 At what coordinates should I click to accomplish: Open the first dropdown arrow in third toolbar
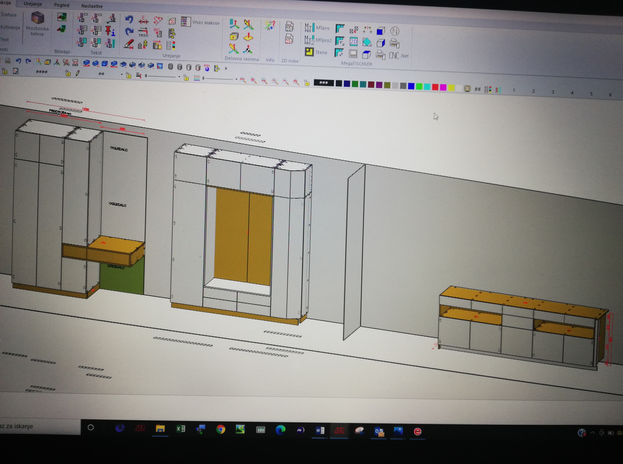tap(122, 75)
